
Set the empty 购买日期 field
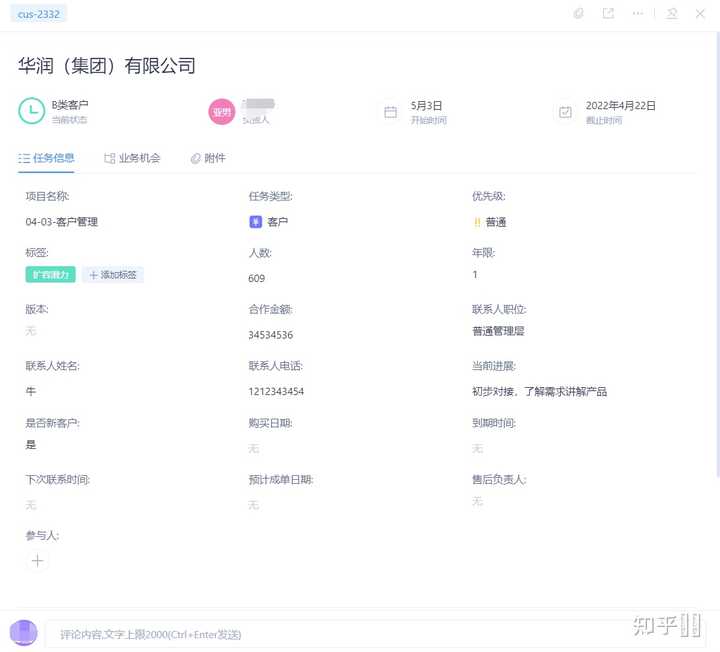coord(254,448)
